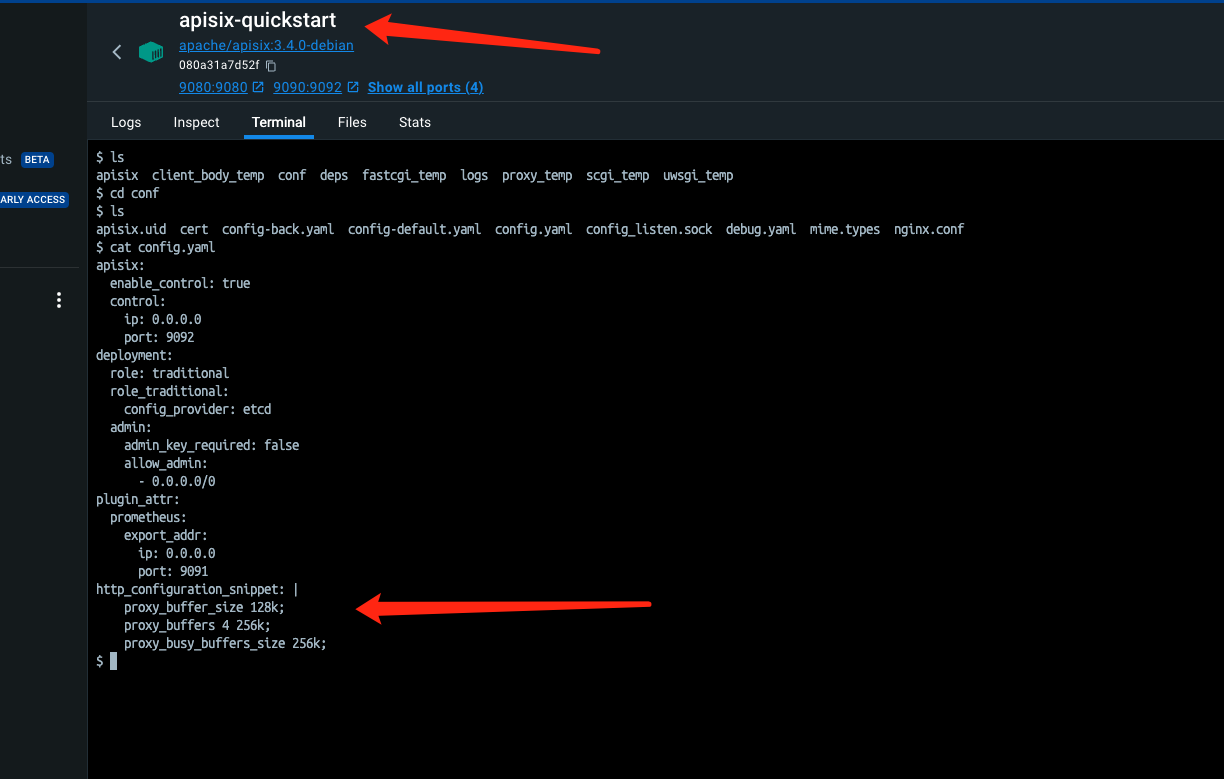Click the 'enable_control: true' line

[x=180, y=283]
